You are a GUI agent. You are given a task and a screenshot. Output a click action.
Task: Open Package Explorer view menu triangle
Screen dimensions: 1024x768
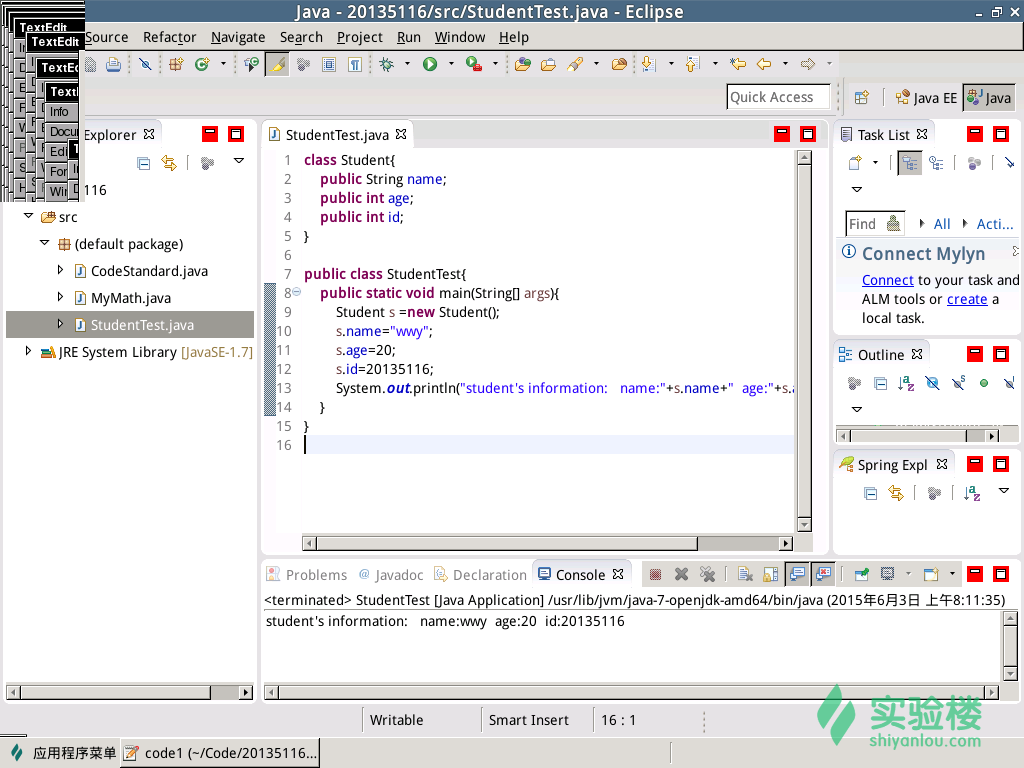pyautogui.click(x=239, y=161)
